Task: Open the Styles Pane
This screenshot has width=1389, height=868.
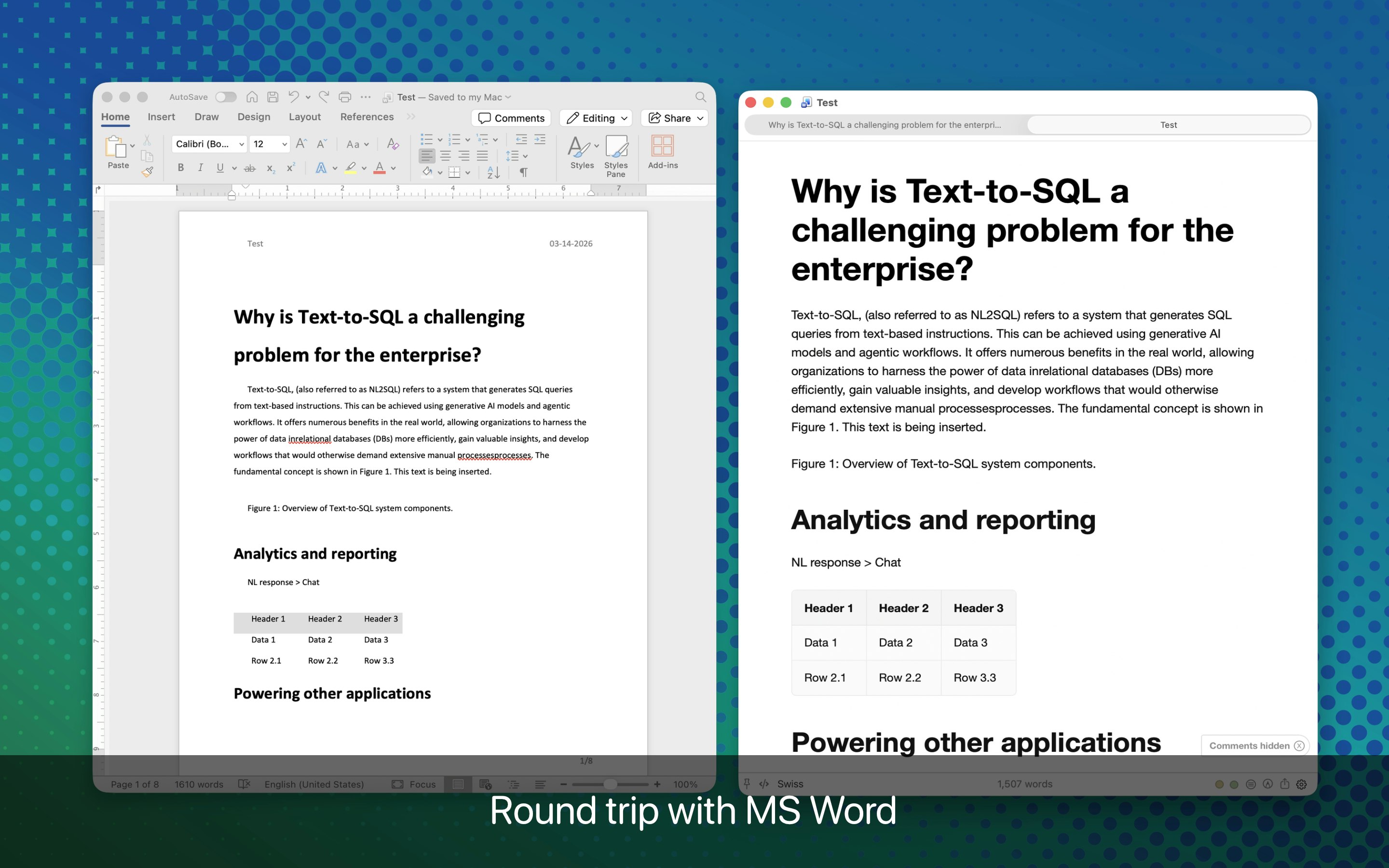Action: (x=616, y=156)
